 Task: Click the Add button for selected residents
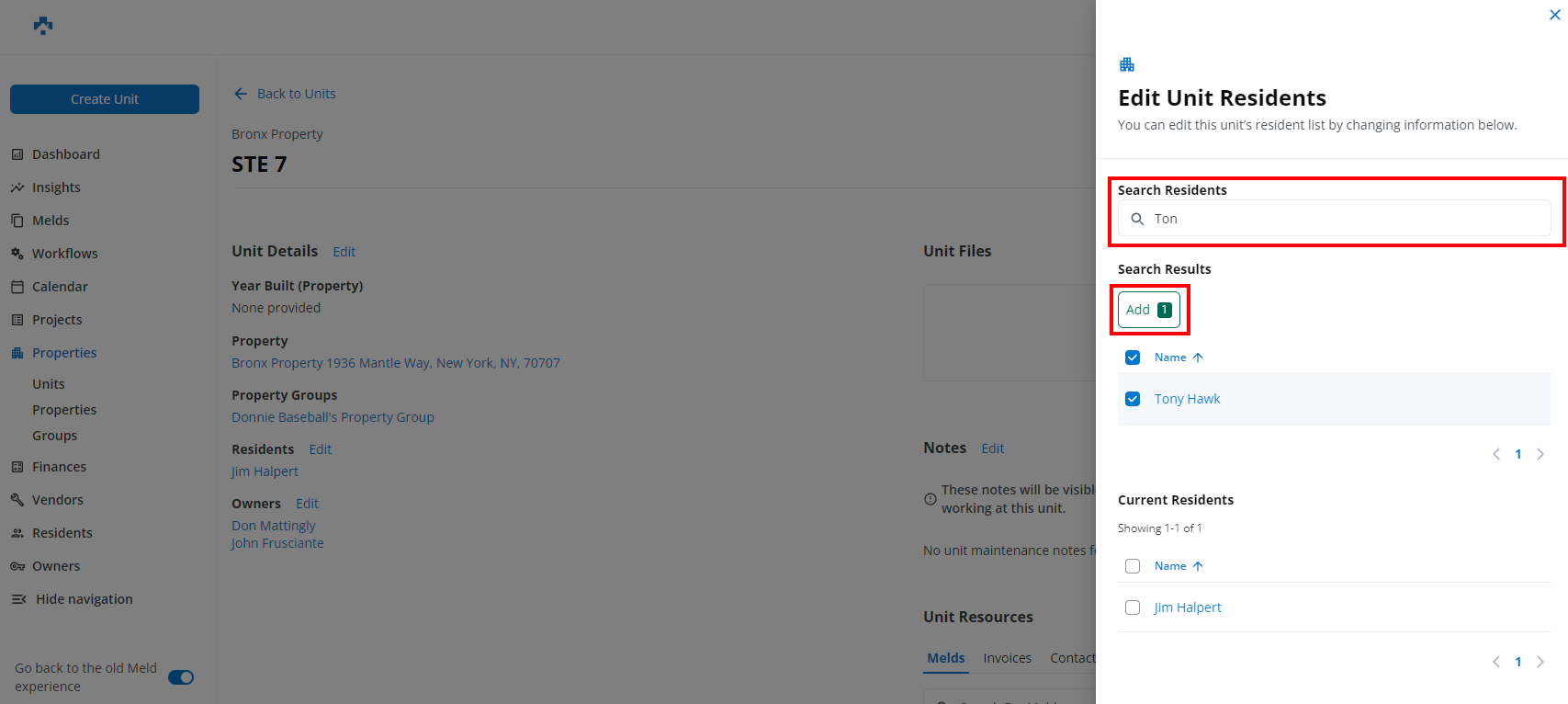tap(1148, 310)
